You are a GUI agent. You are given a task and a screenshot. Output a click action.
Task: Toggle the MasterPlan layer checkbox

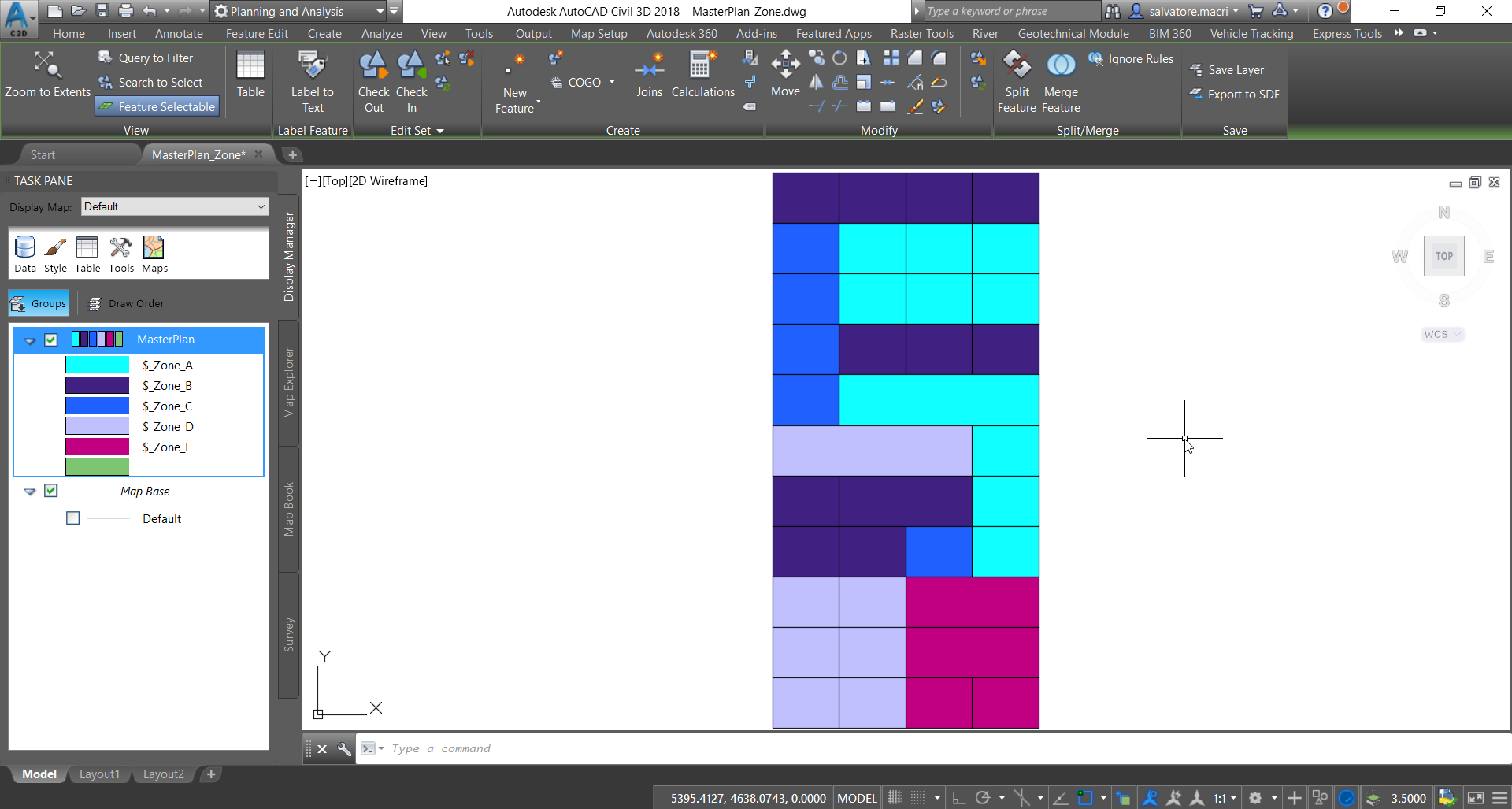click(50, 340)
